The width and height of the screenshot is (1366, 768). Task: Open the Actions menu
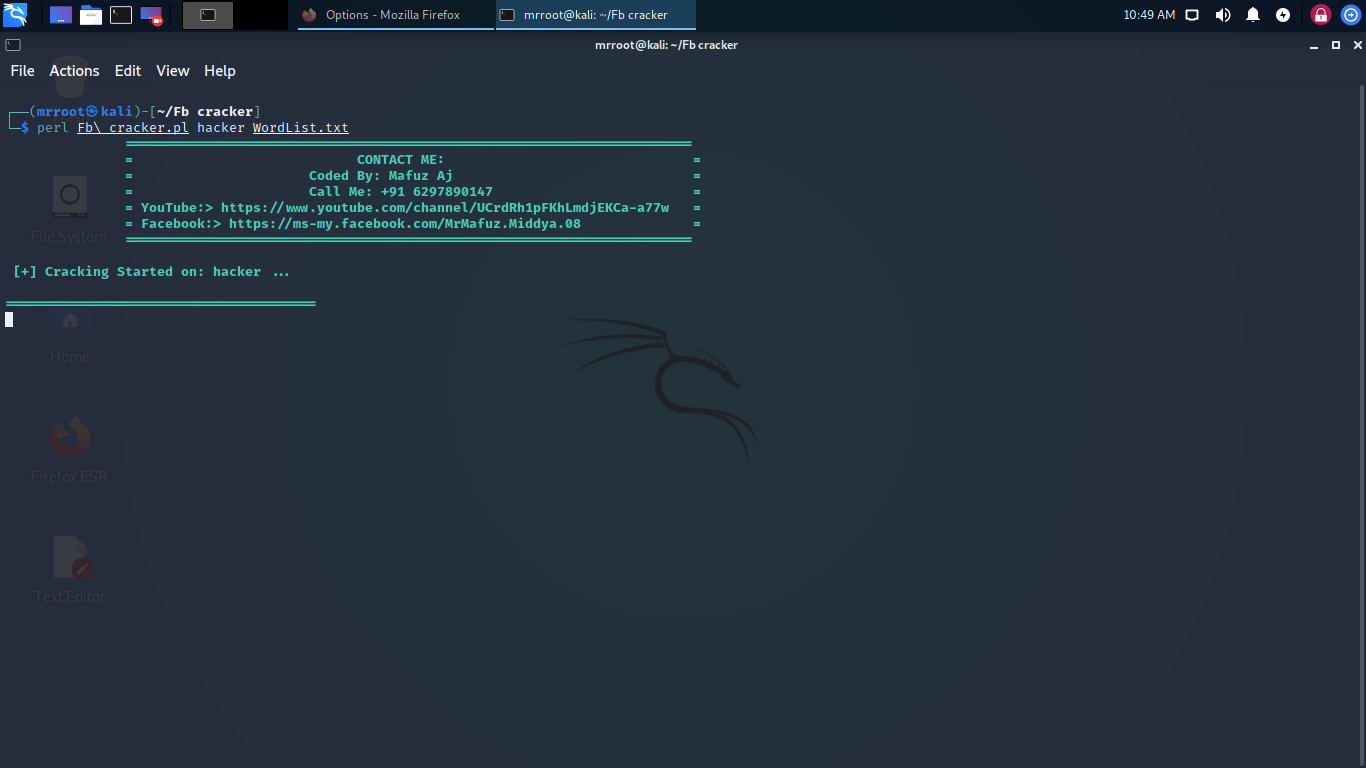click(x=74, y=71)
